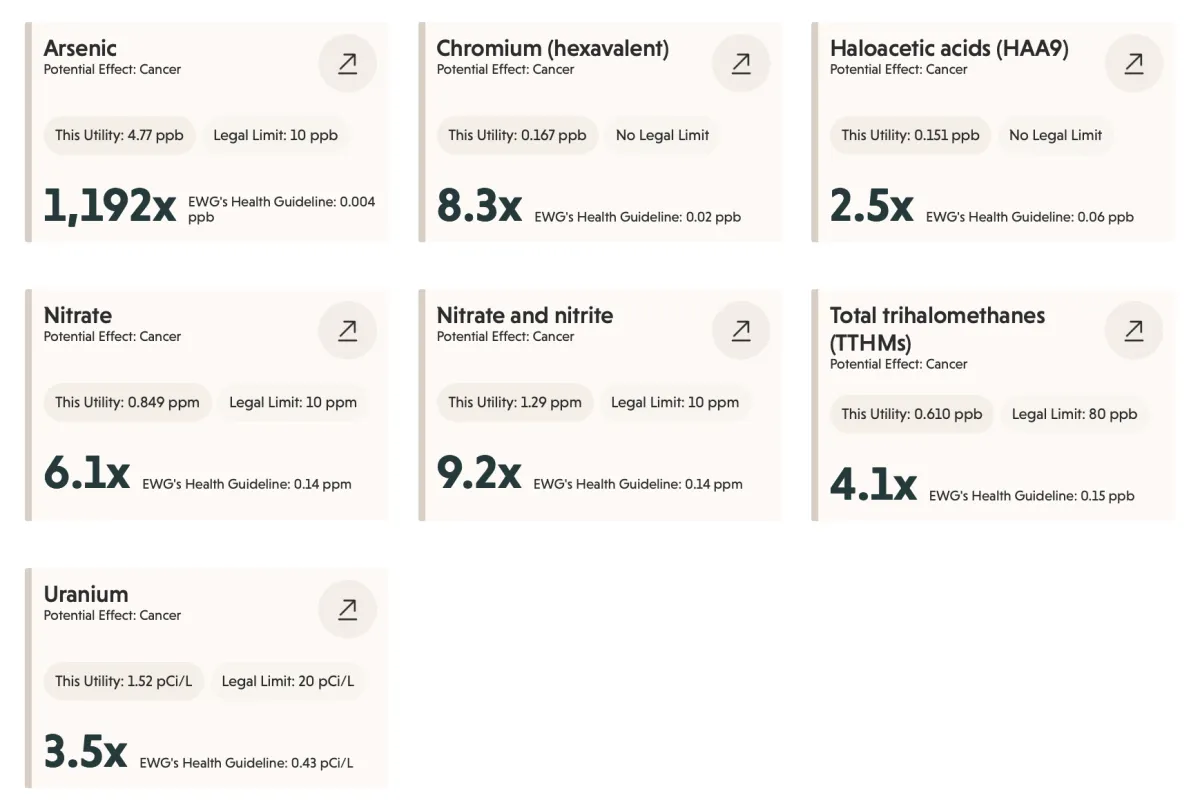This screenshot has height=809, width=1200.
Task: Click the Nitrate card arrow icon
Action: [x=347, y=331]
